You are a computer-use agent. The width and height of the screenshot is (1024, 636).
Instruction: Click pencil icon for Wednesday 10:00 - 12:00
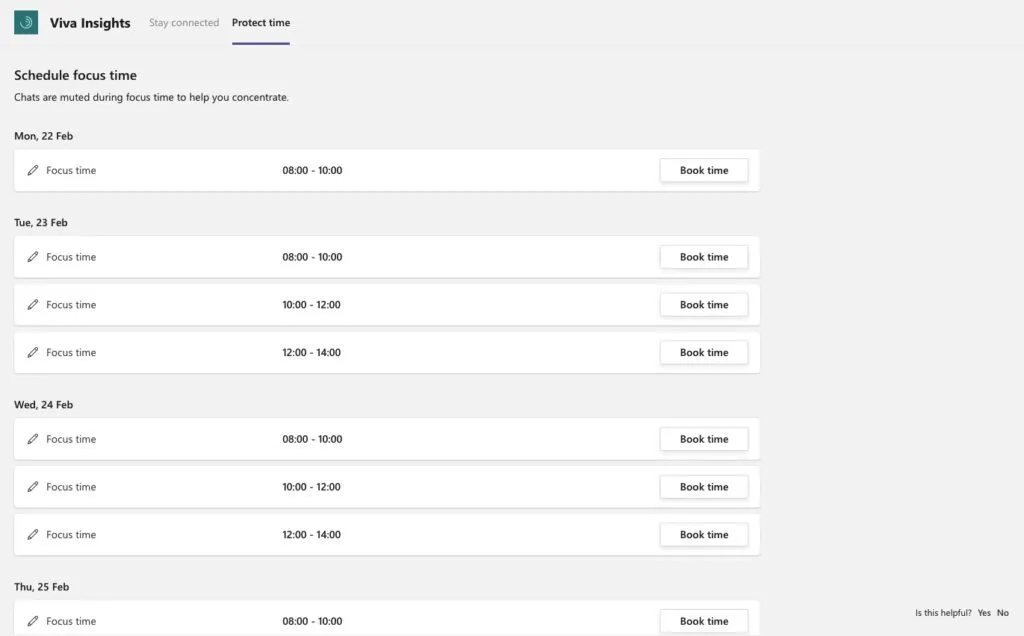click(x=33, y=487)
